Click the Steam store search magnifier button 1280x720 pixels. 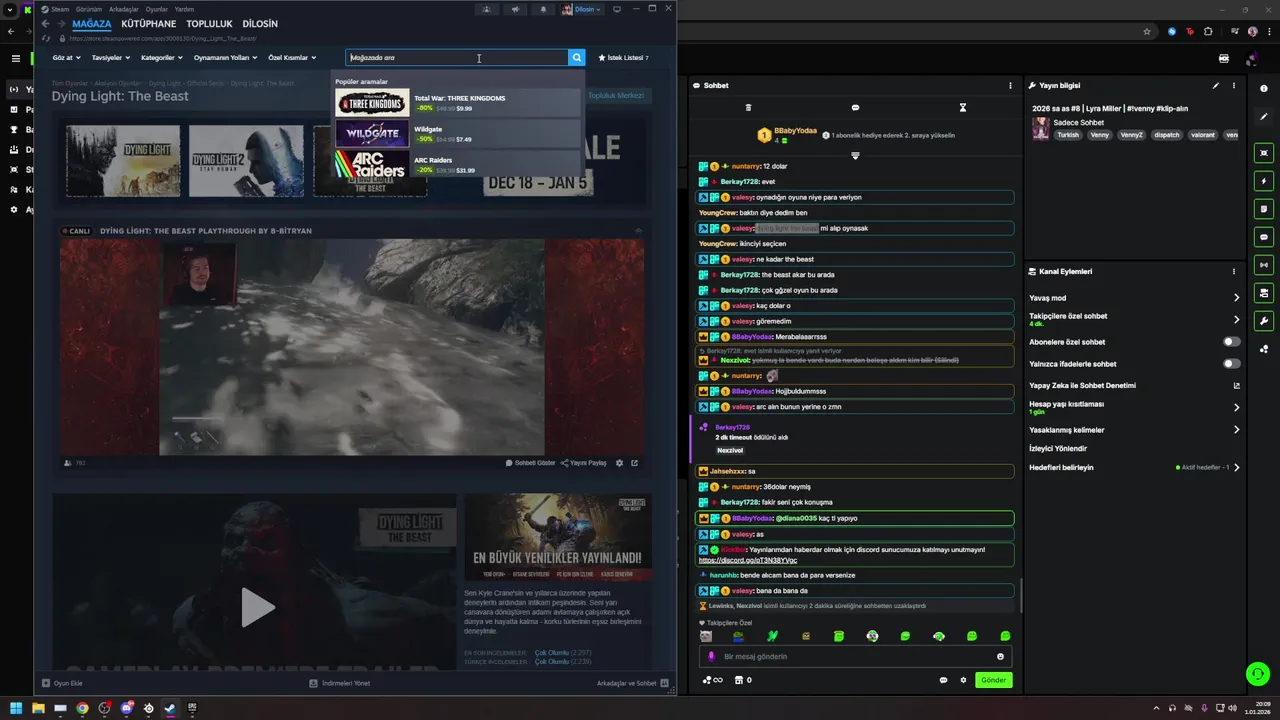(576, 58)
